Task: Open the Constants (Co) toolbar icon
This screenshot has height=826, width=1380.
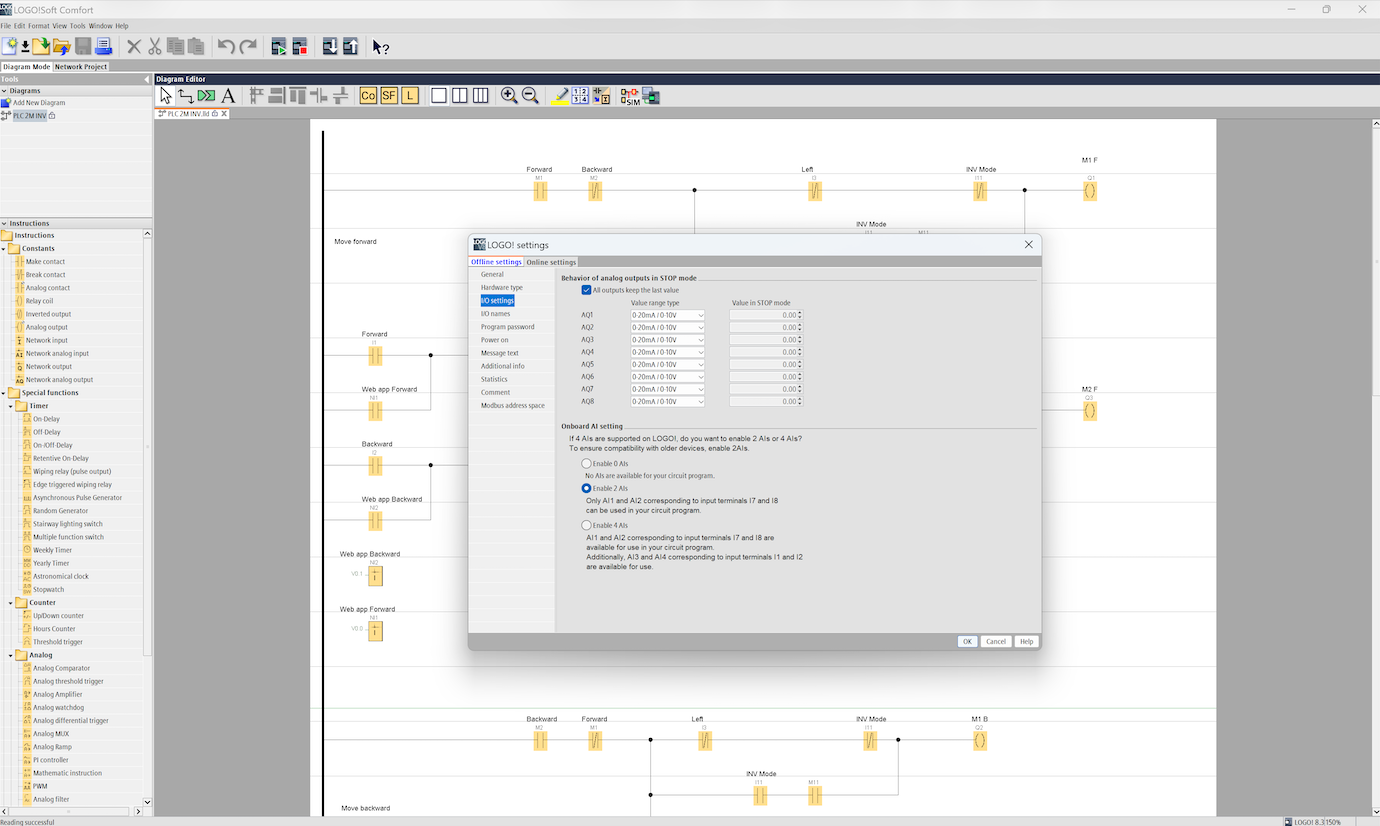Action: (368, 96)
